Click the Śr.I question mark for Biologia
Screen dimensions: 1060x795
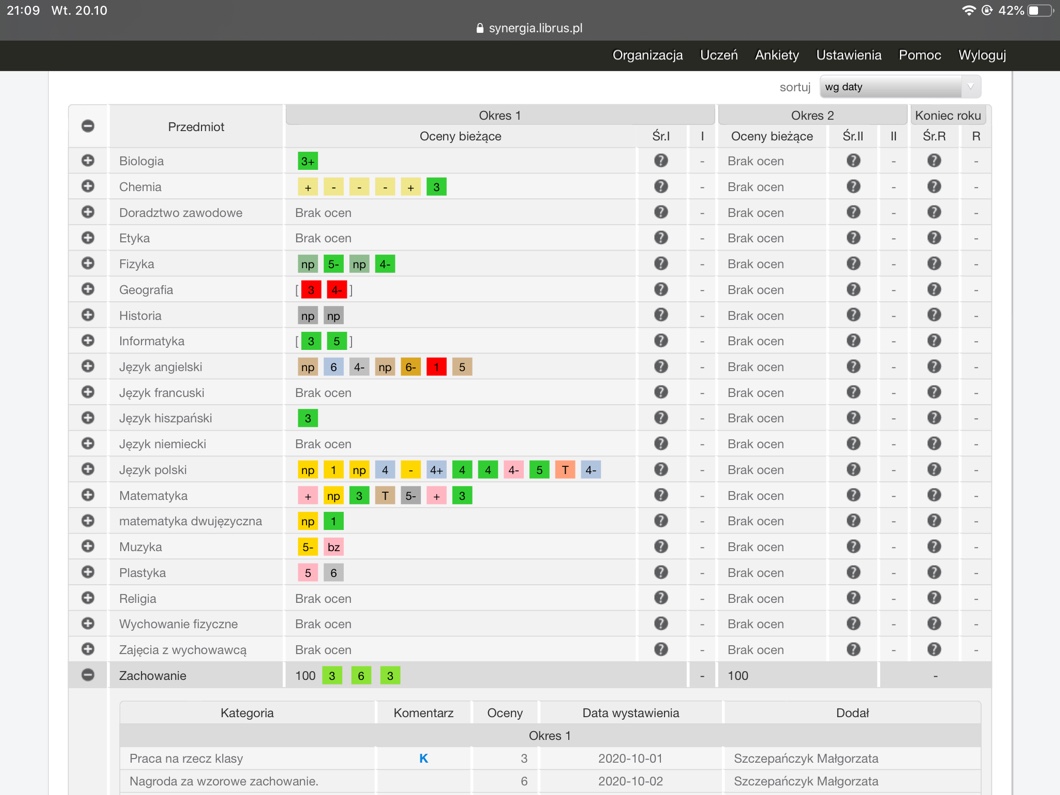tap(660, 161)
